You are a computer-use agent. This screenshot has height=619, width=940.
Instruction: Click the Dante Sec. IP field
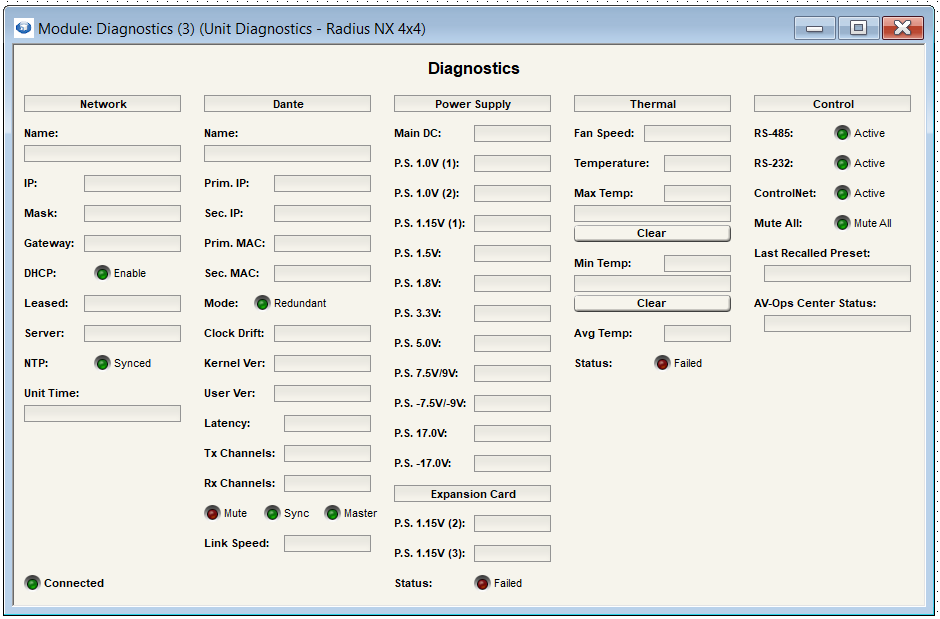[323, 213]
